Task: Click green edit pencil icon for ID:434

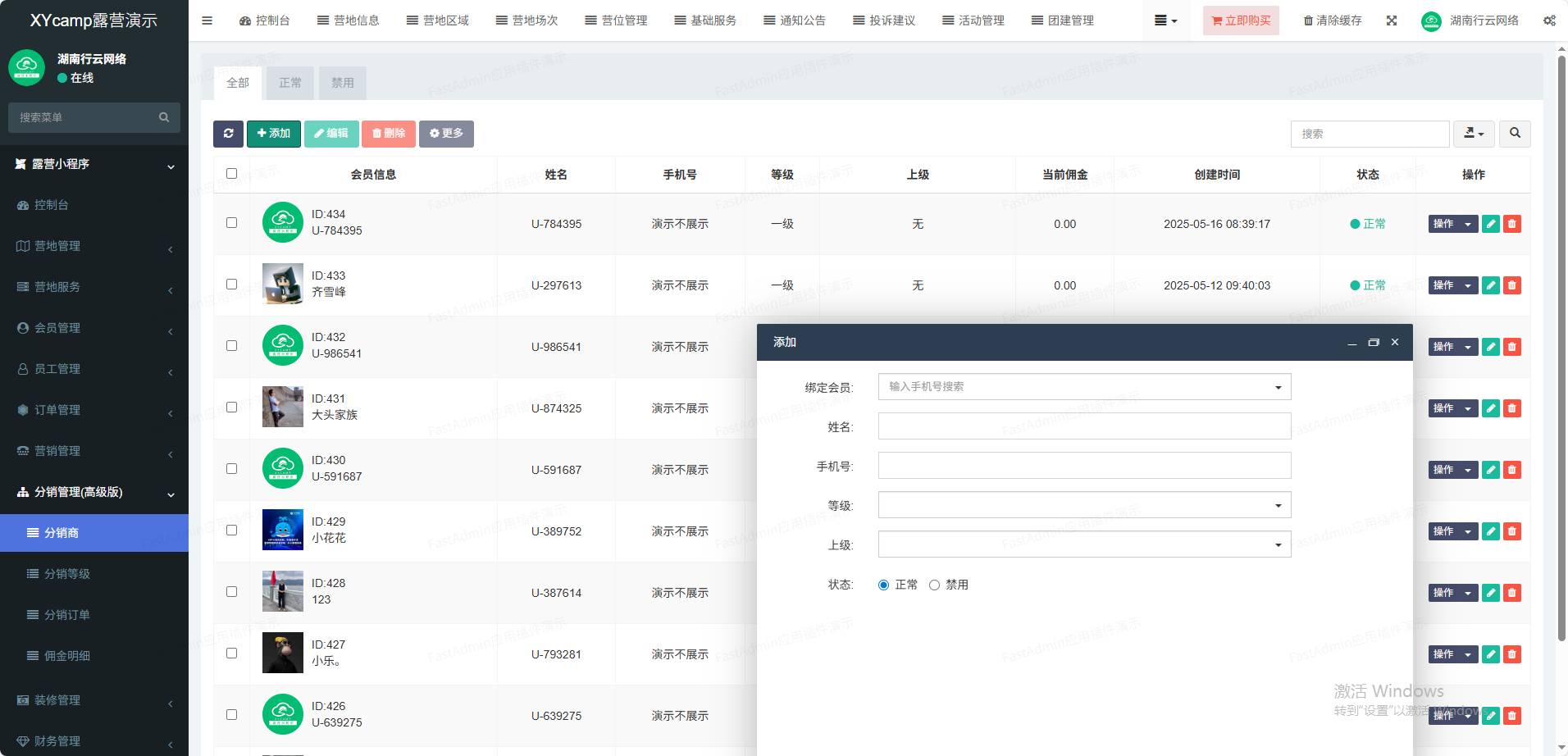Action: click(x=1491, y=224)
